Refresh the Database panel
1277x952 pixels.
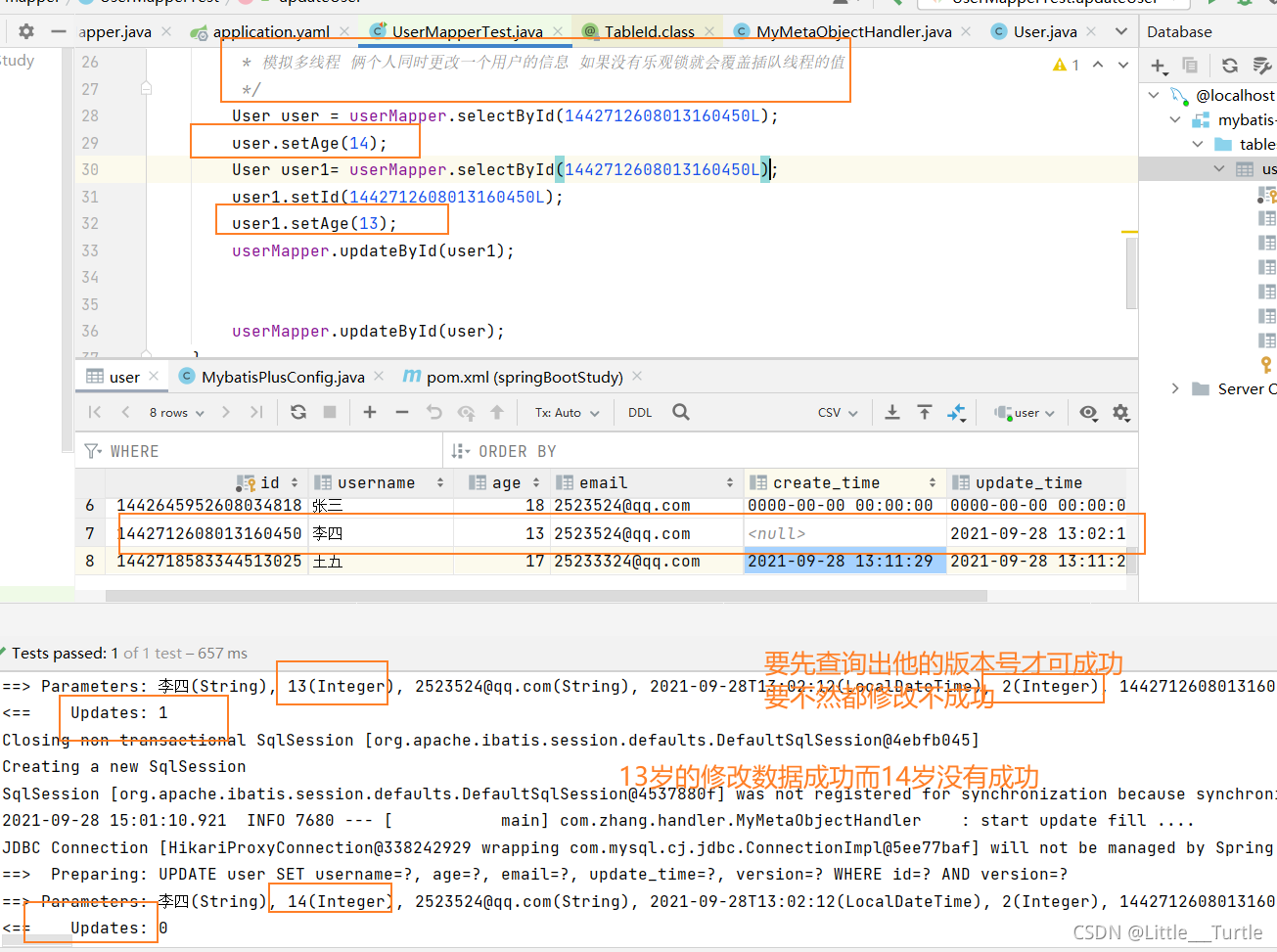coord(1230,66)
